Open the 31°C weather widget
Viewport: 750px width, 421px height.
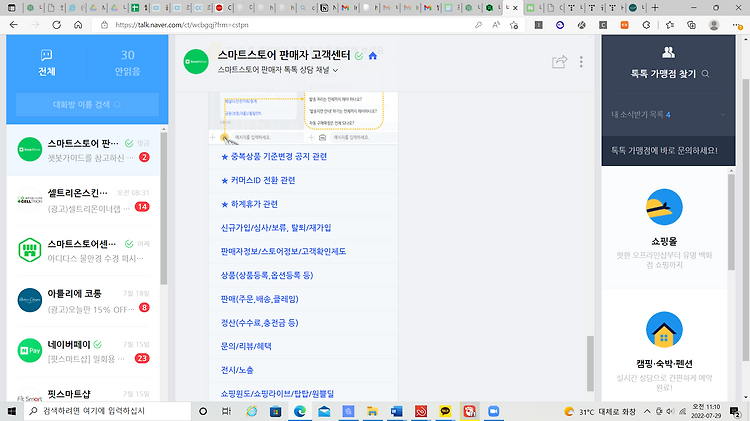point(599,411)
